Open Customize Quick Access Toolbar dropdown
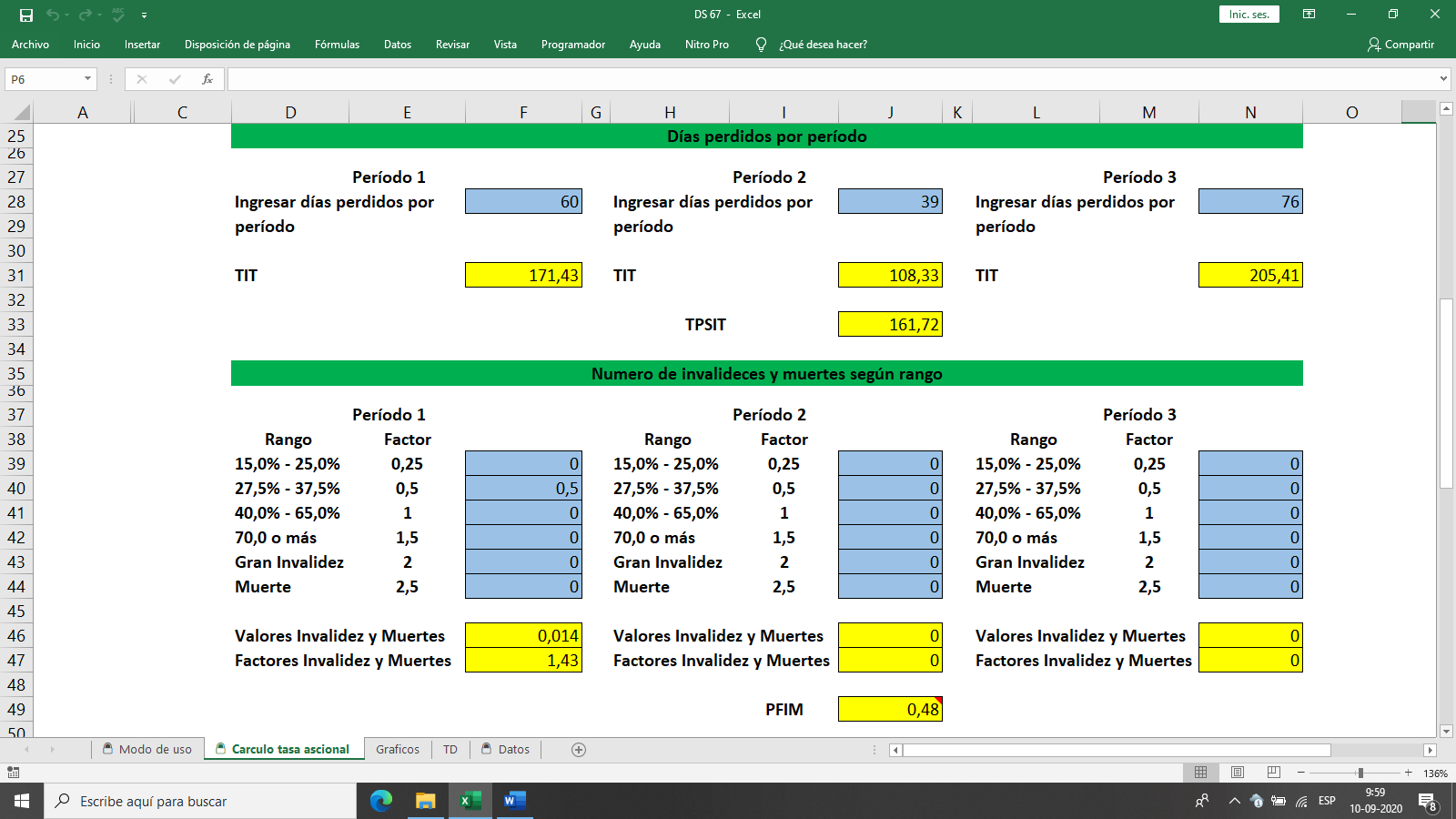1456x819 pixels. [x=144, y=15]
